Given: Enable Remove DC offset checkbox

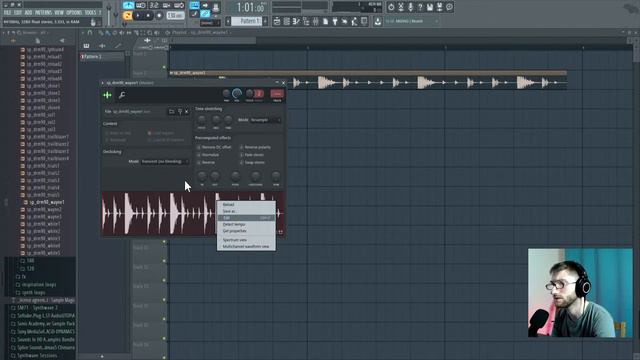Looking at the screenshot, I should coord(199,147).
